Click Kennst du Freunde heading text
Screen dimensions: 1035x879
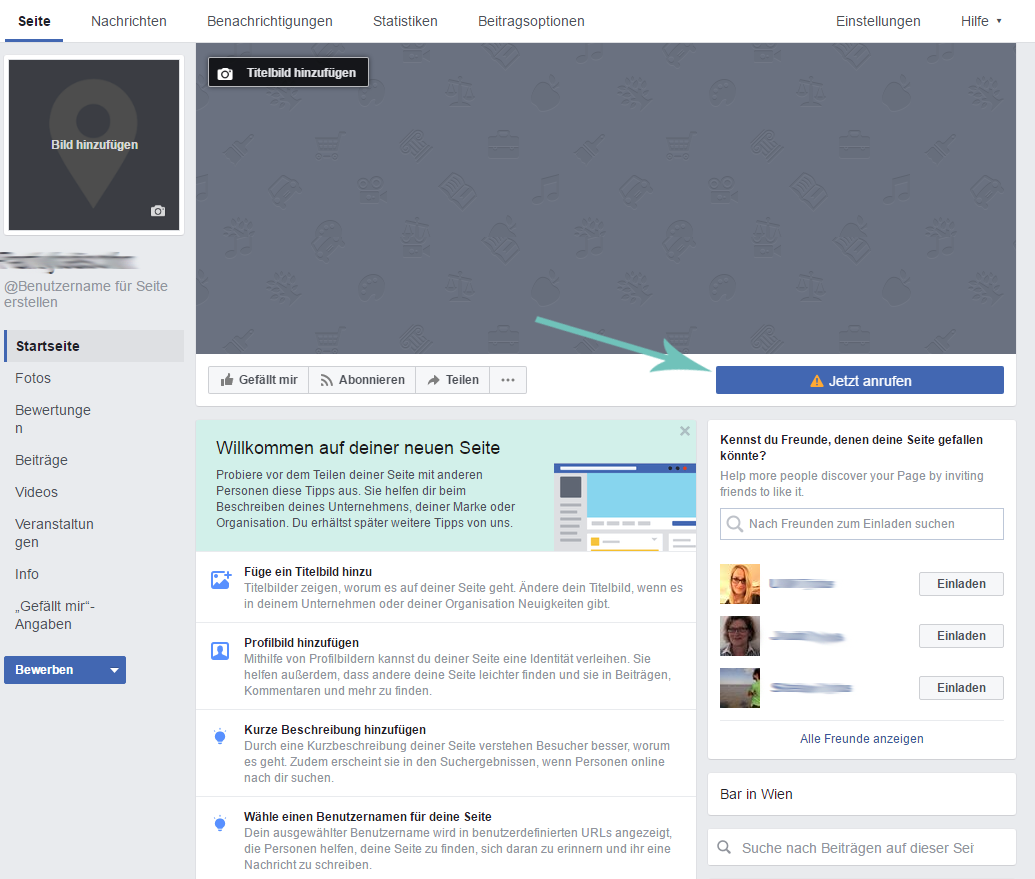coord(851,447)
